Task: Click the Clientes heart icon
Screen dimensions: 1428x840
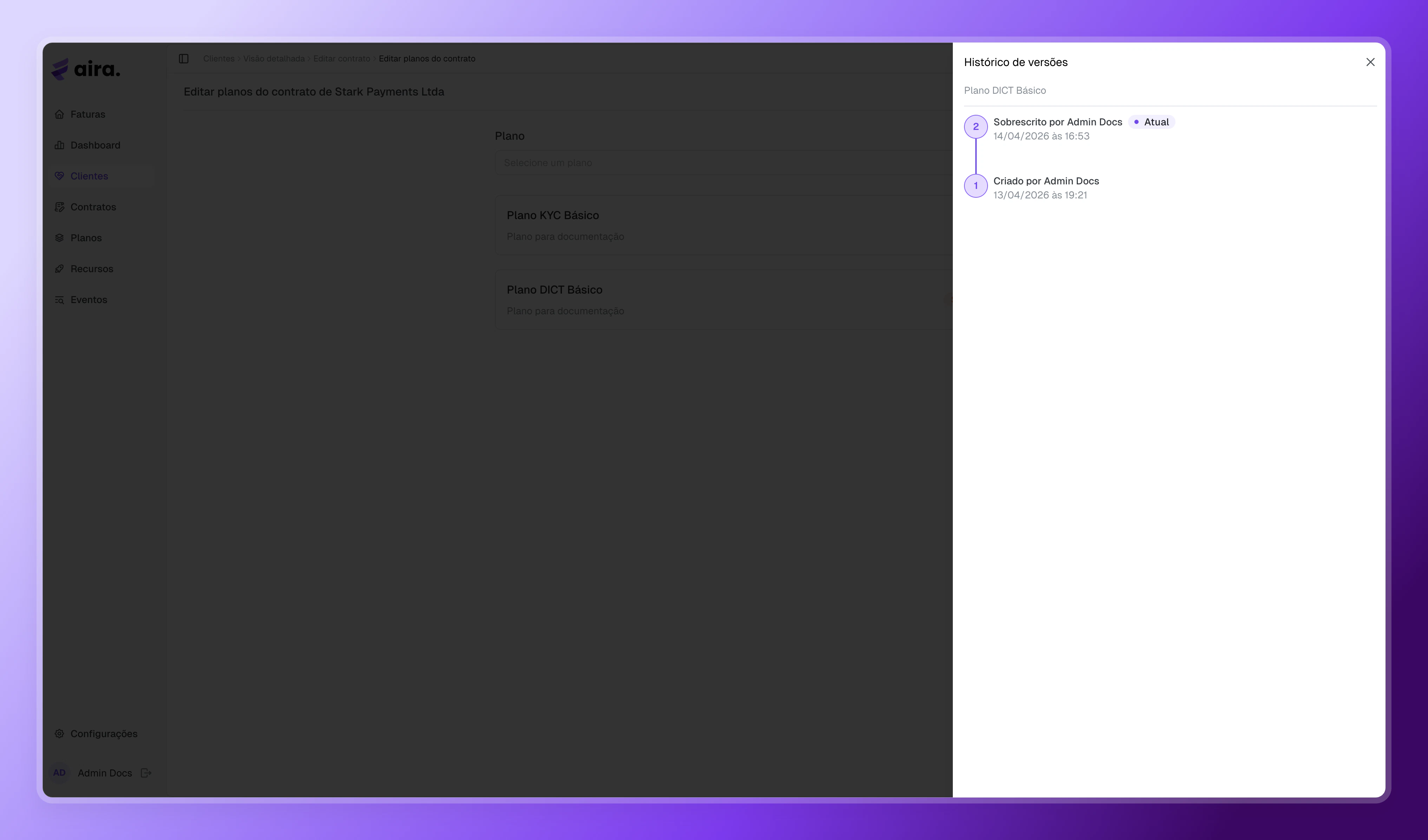Action: (59, 176)
